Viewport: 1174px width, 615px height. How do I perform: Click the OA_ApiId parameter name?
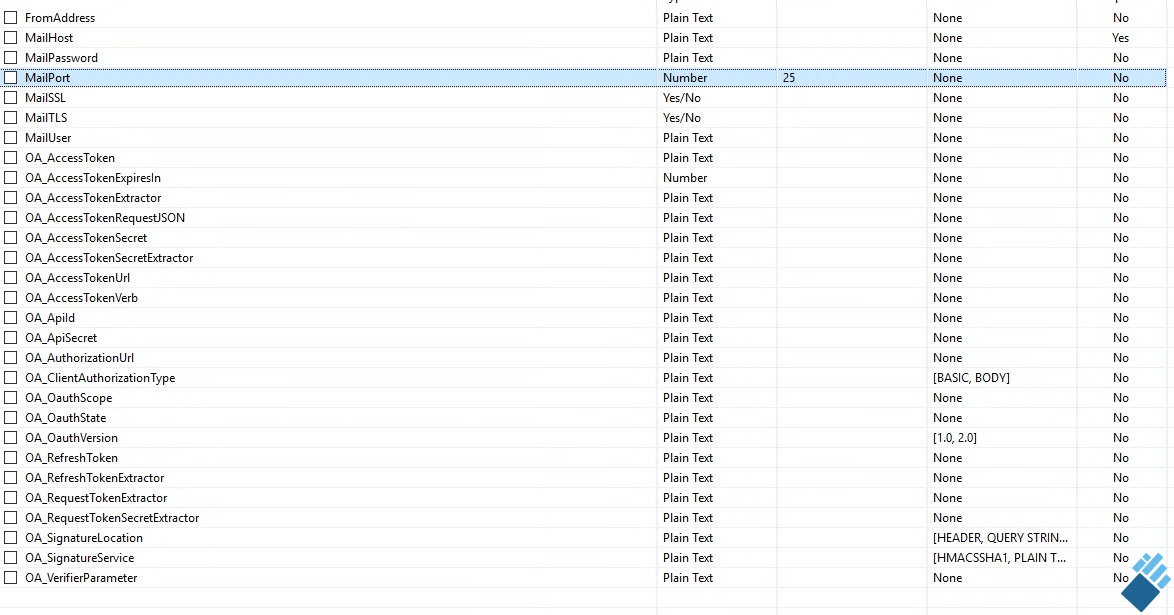coord(49,318)
